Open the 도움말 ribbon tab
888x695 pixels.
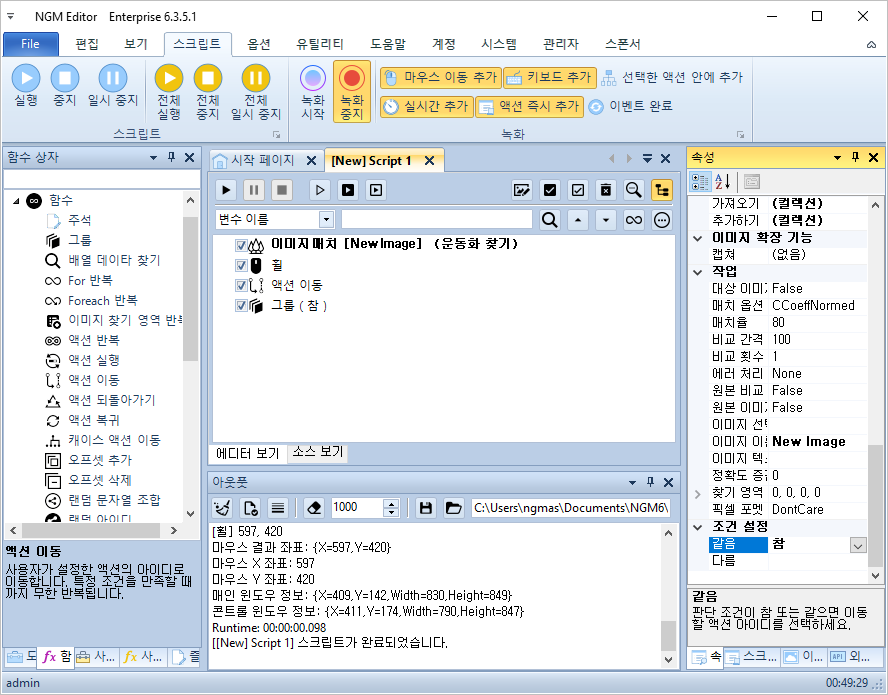(x=388, y=44)
